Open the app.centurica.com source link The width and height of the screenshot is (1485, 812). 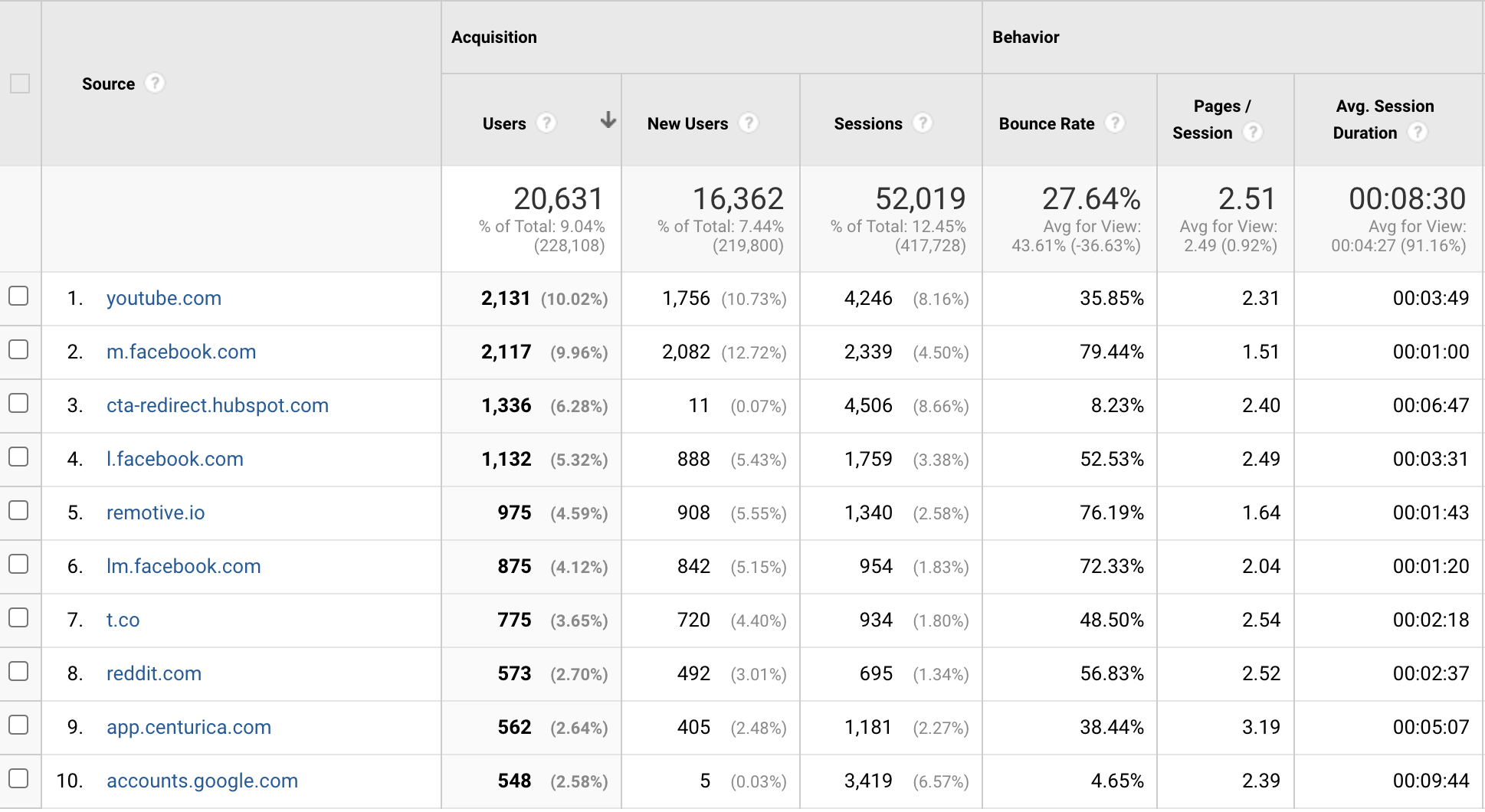(188, 727)
